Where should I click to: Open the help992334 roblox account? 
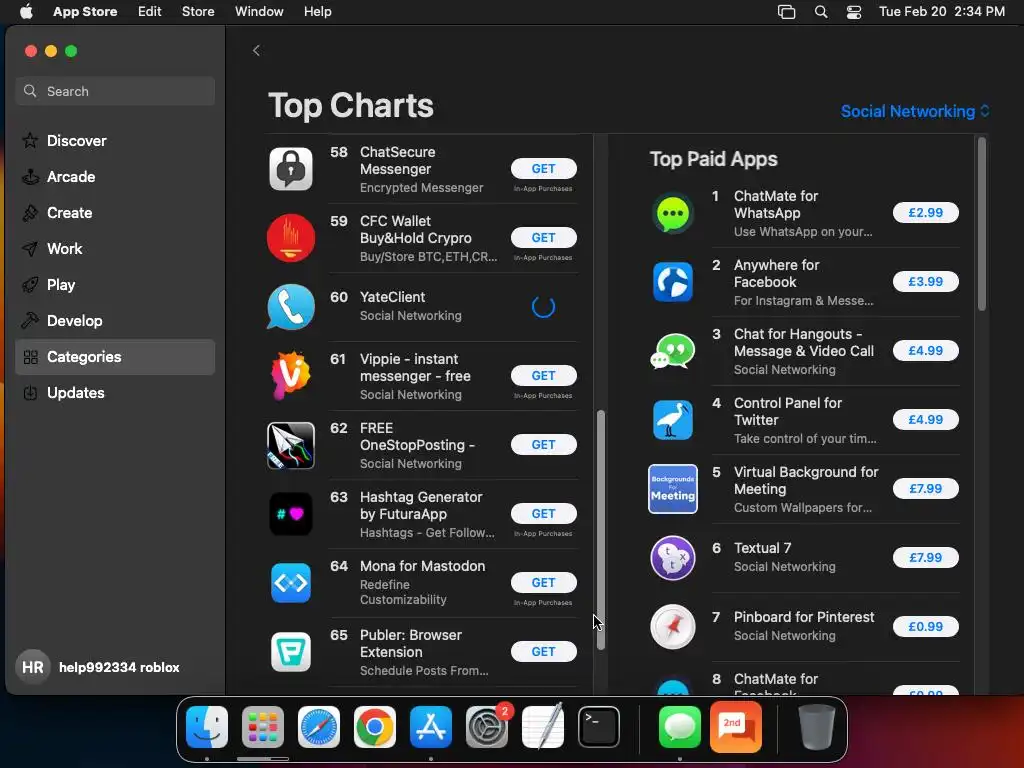tap(98, 667)
